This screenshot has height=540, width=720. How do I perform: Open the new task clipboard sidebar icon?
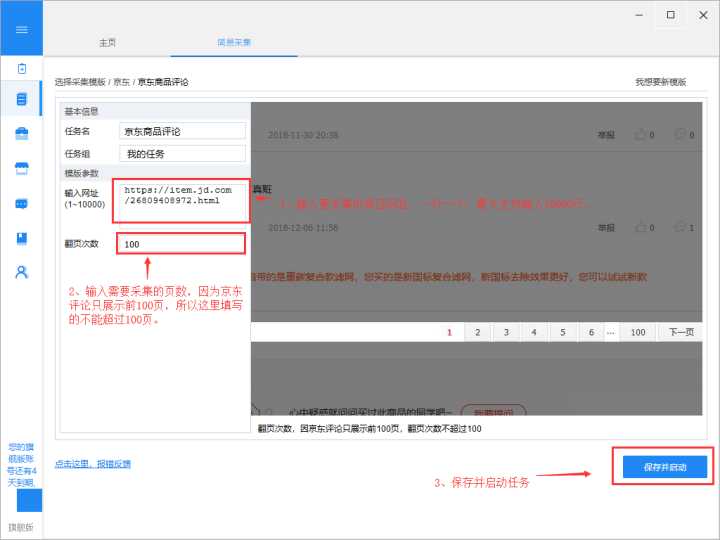[22, 69]
